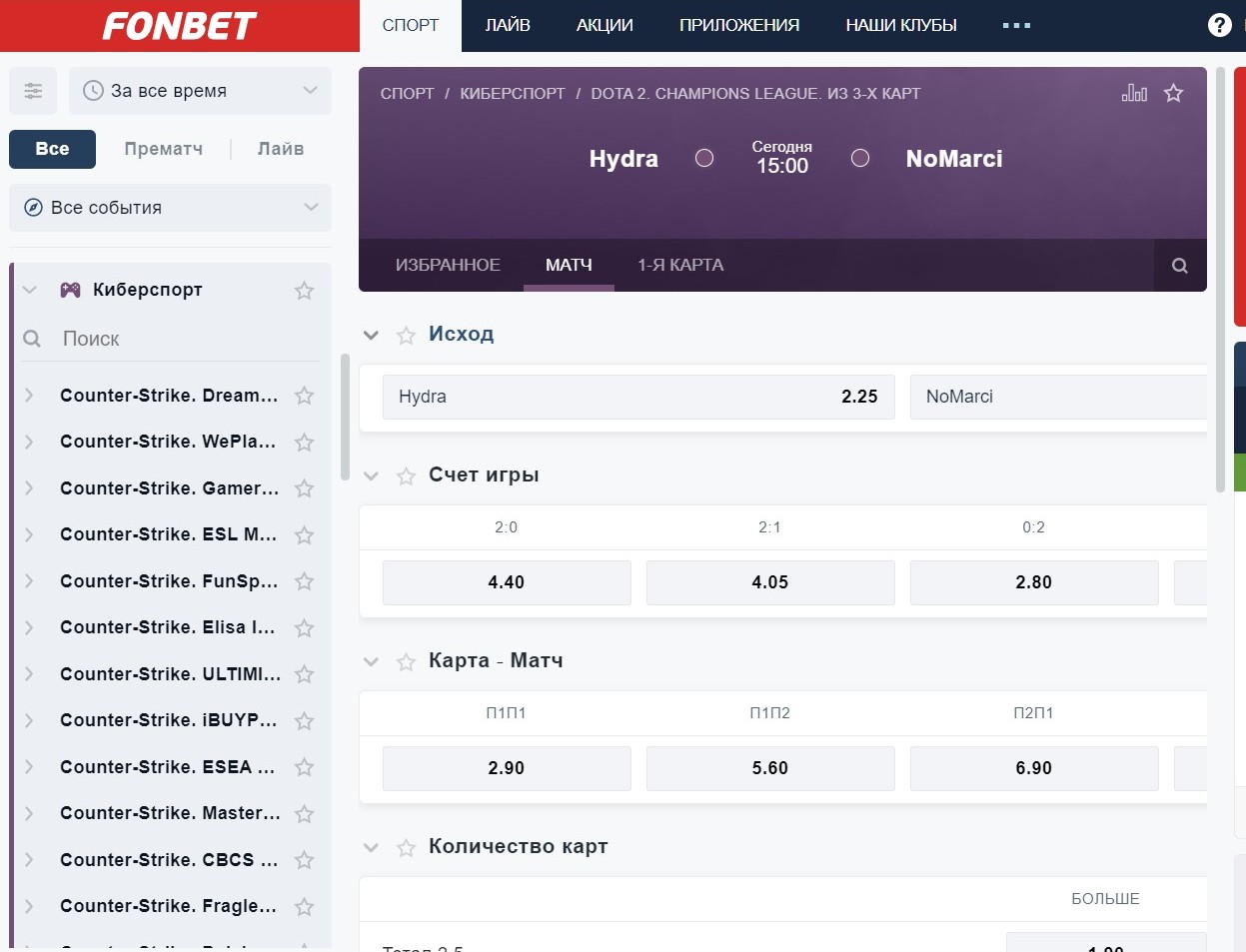Star the Counter-Strike. Dream... tournament
This screenshot has width=1246, height=952.
pos(304,396)
